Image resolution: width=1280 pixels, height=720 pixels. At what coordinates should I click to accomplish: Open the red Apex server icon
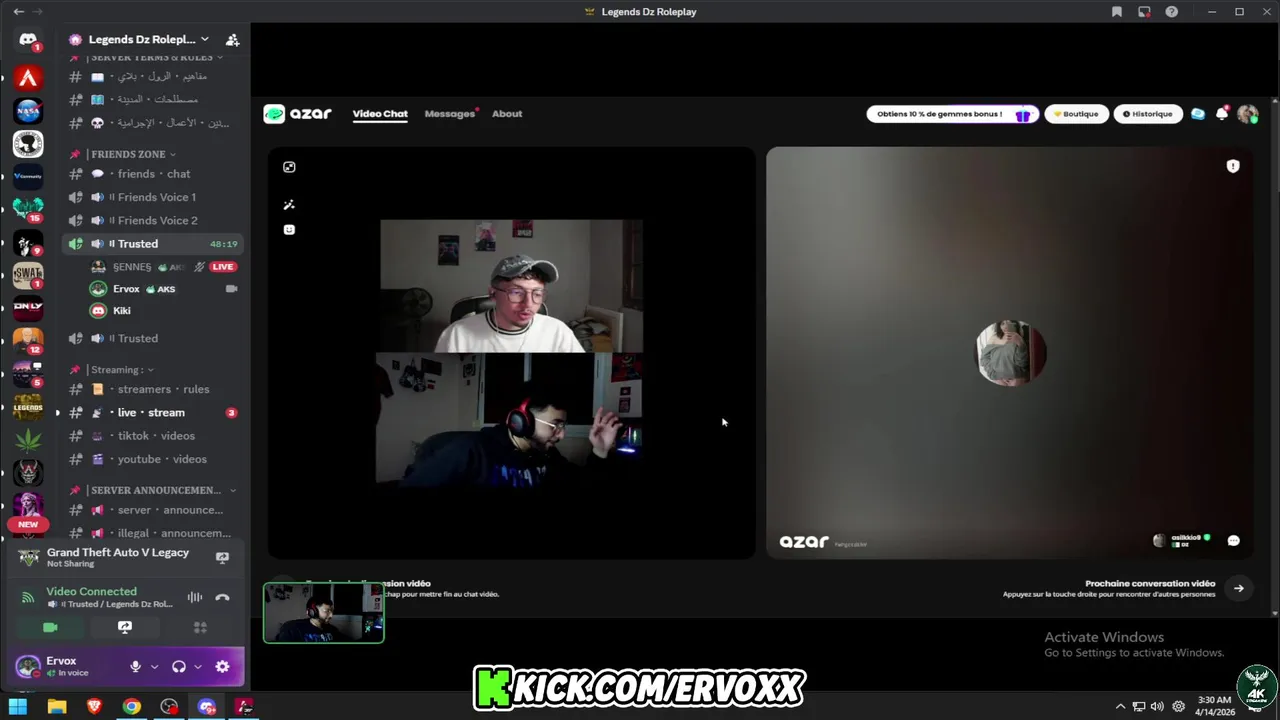point(28,78)
